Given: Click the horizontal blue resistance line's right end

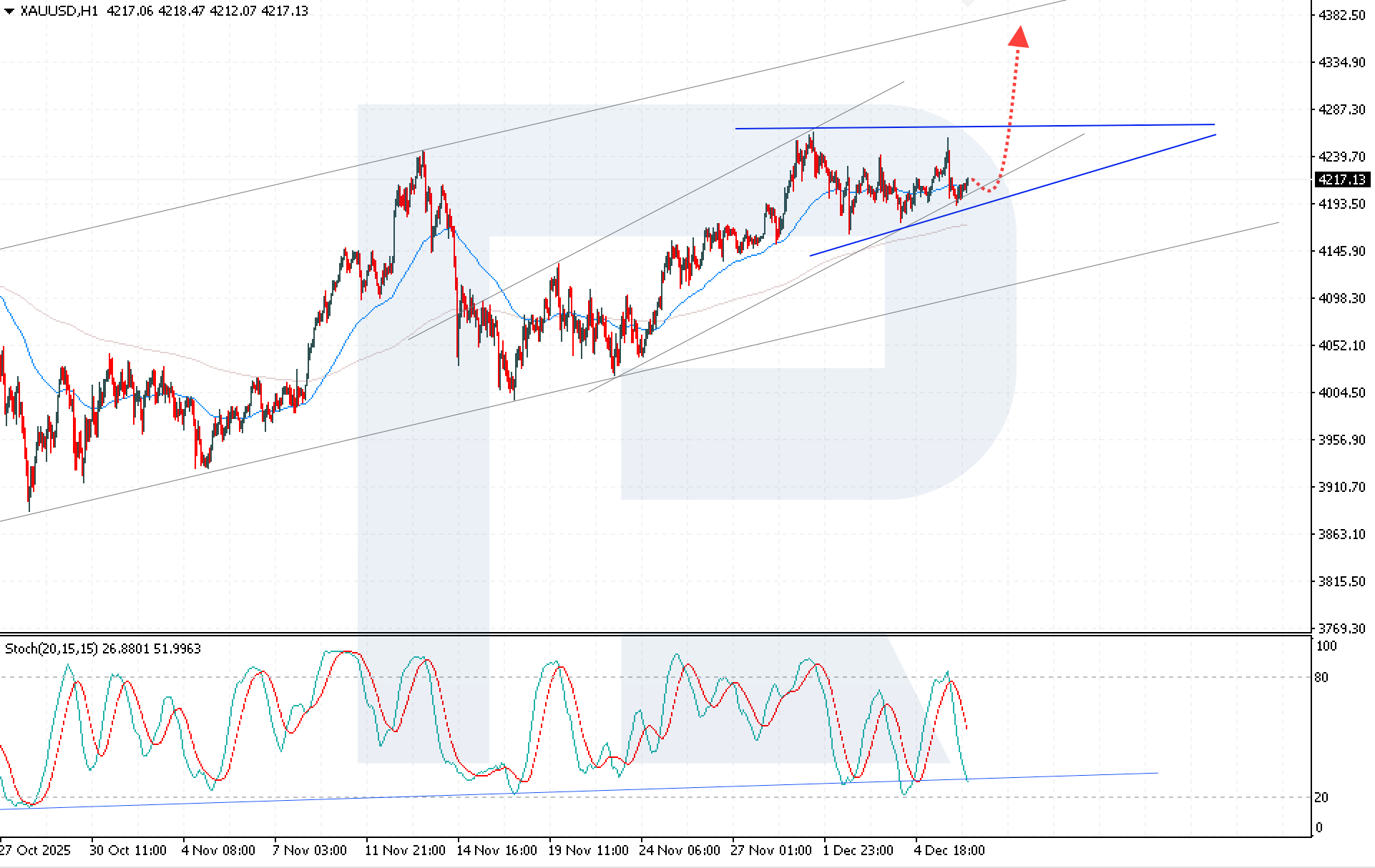Looking at the screenshot, I should 1212,124.
